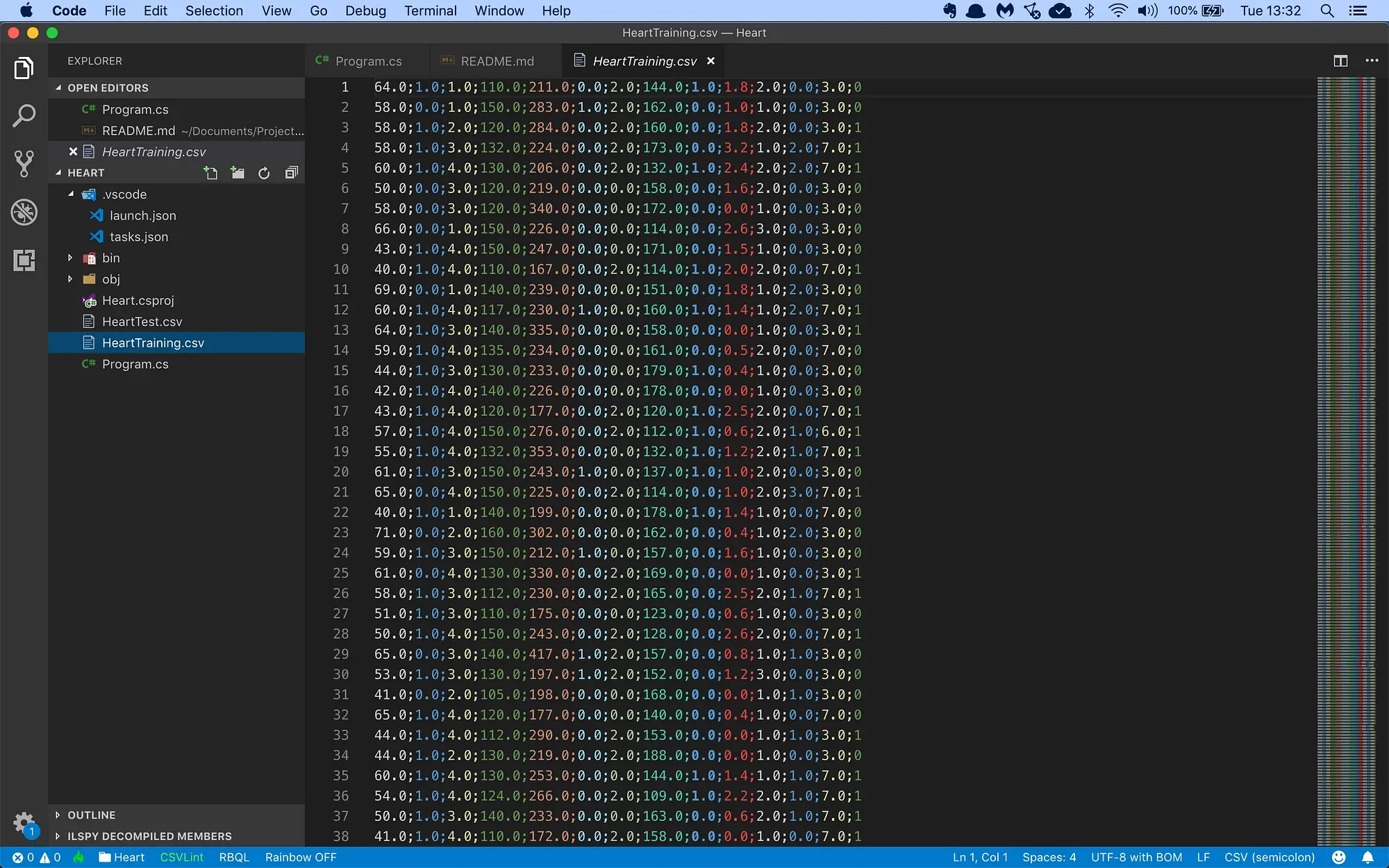1389x868 pixels.
Task: Click Refresh Explorer icon in Heart header
Action: (x=264, y=173)
